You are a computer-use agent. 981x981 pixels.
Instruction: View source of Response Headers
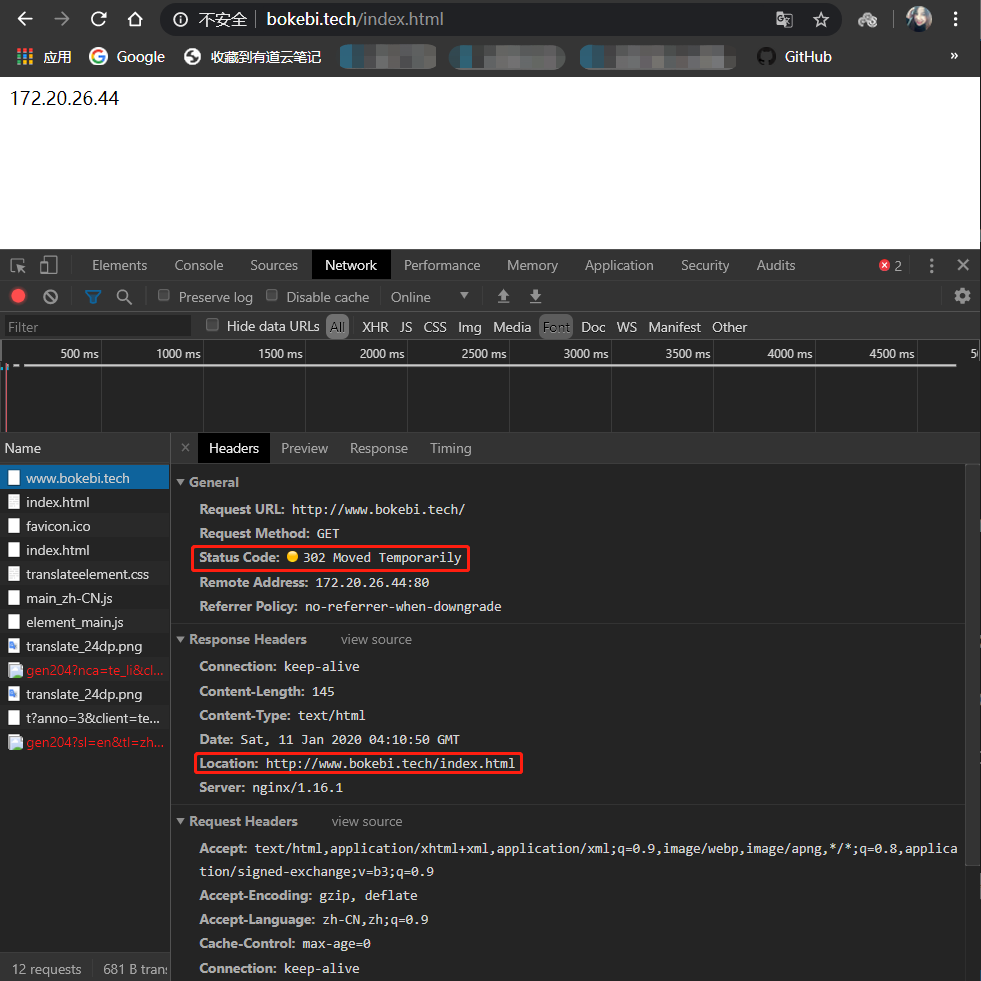coord(376,639)
